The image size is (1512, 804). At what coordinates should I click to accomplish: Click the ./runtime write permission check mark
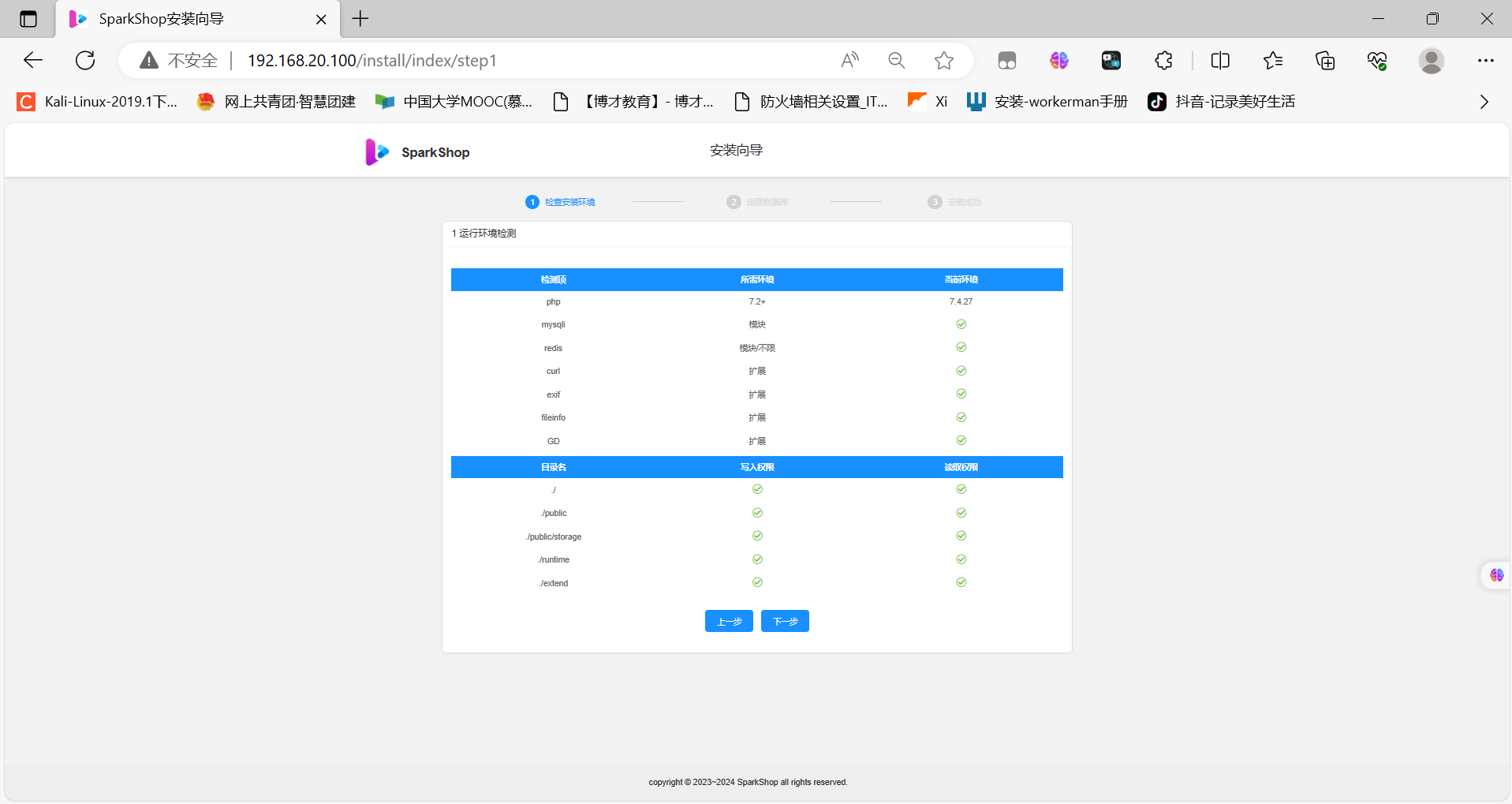757,559
